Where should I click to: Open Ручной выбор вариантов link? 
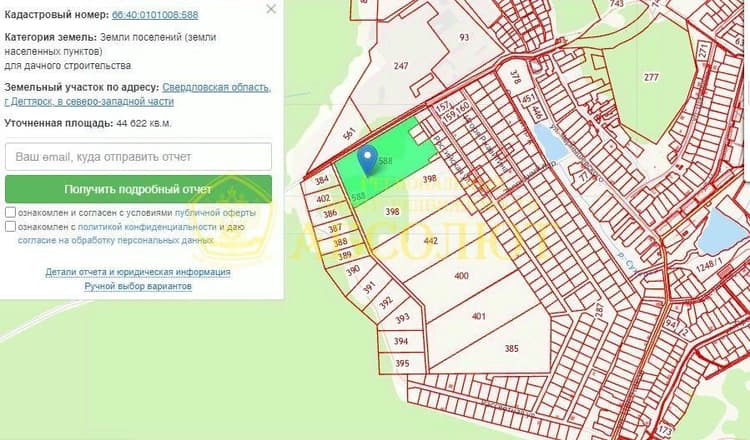pos(138,286)
